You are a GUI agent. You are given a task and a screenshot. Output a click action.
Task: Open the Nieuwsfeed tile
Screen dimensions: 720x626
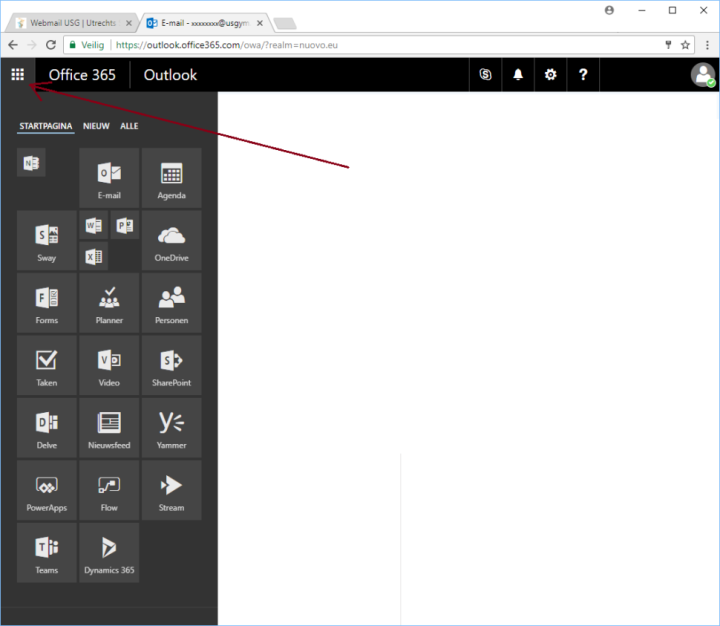pos(109,428)
